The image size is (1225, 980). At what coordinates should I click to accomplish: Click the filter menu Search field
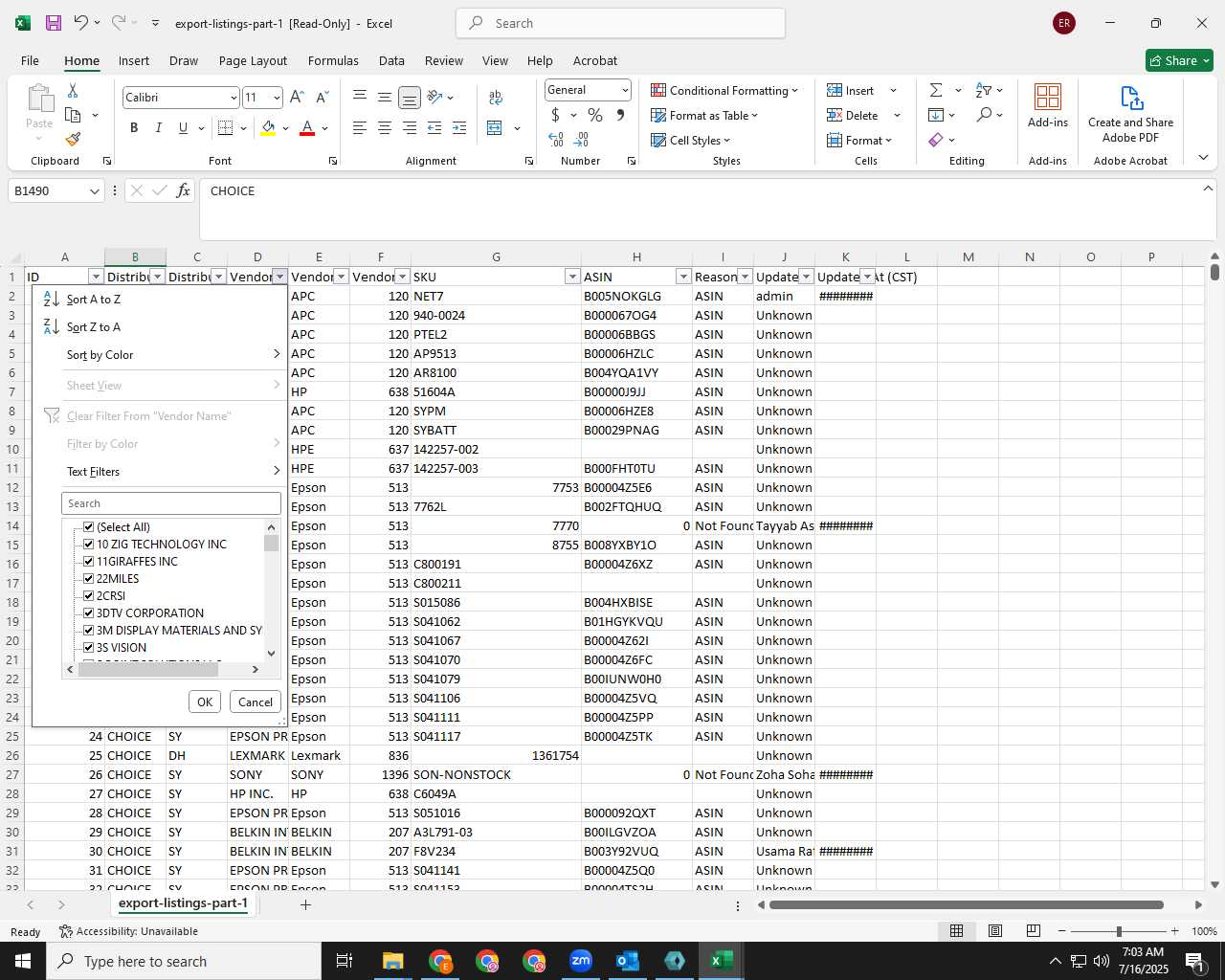tap(171, 503)
